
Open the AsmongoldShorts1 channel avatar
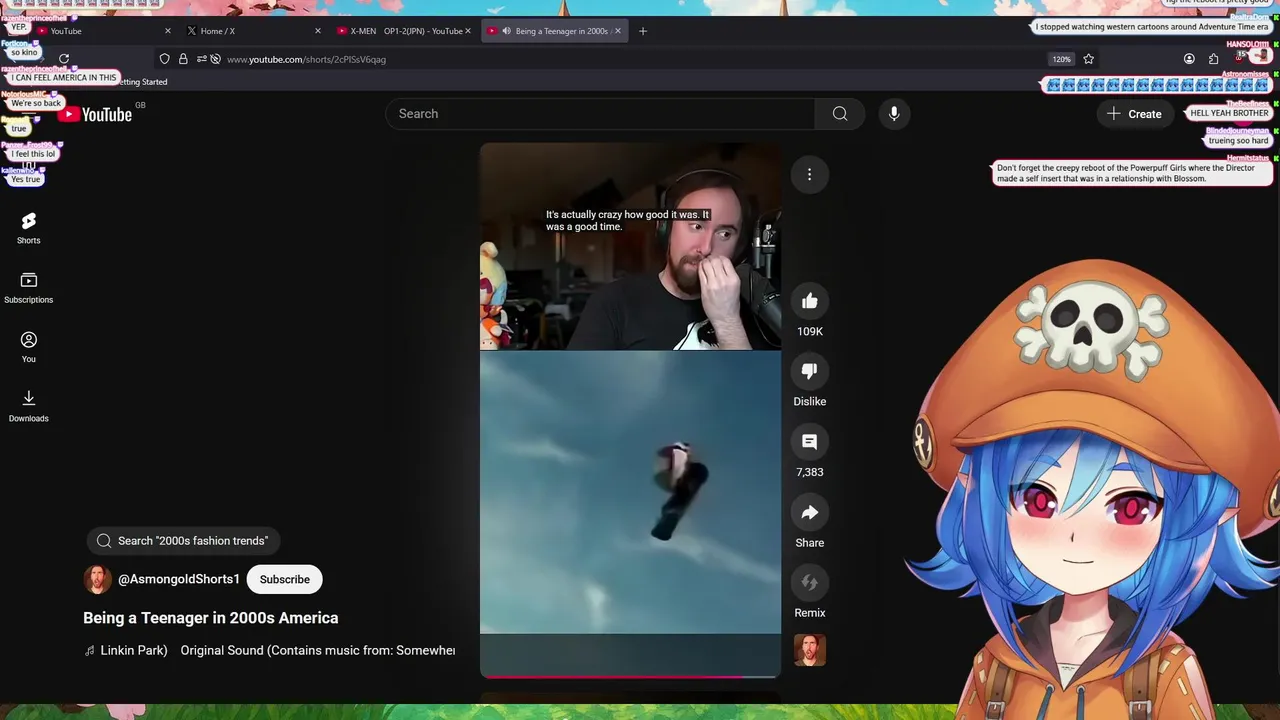97,579
